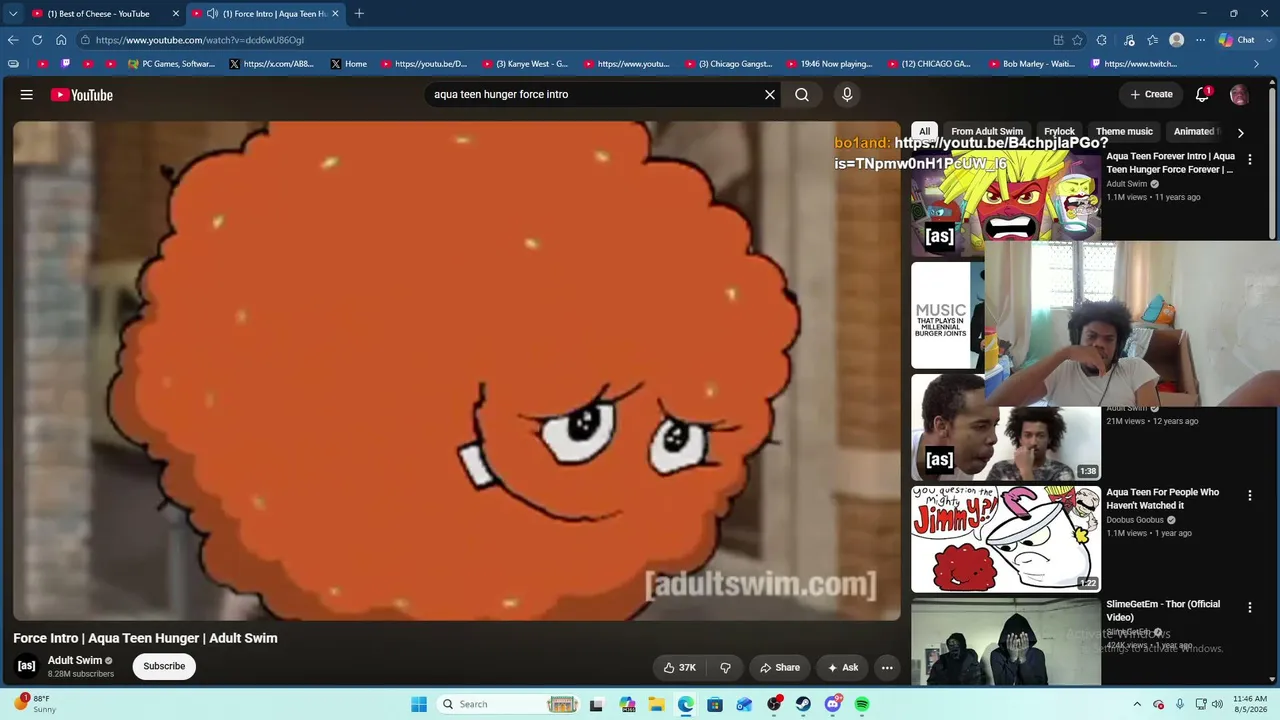Go to browser home page
The width and height of the screenshot is (1280, 720).
(61, 40)
